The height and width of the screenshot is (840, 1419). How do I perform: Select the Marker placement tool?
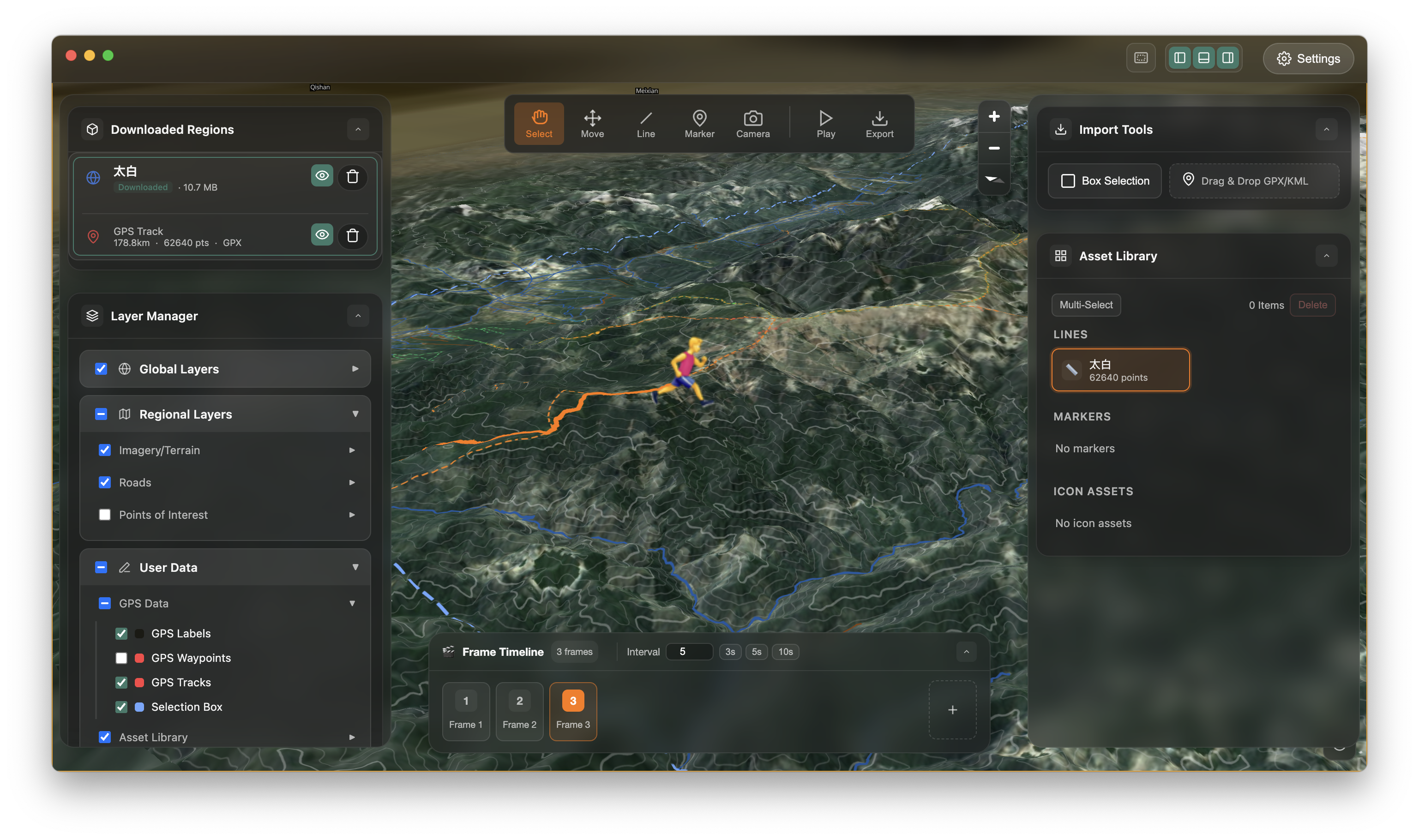coord(699,123)
